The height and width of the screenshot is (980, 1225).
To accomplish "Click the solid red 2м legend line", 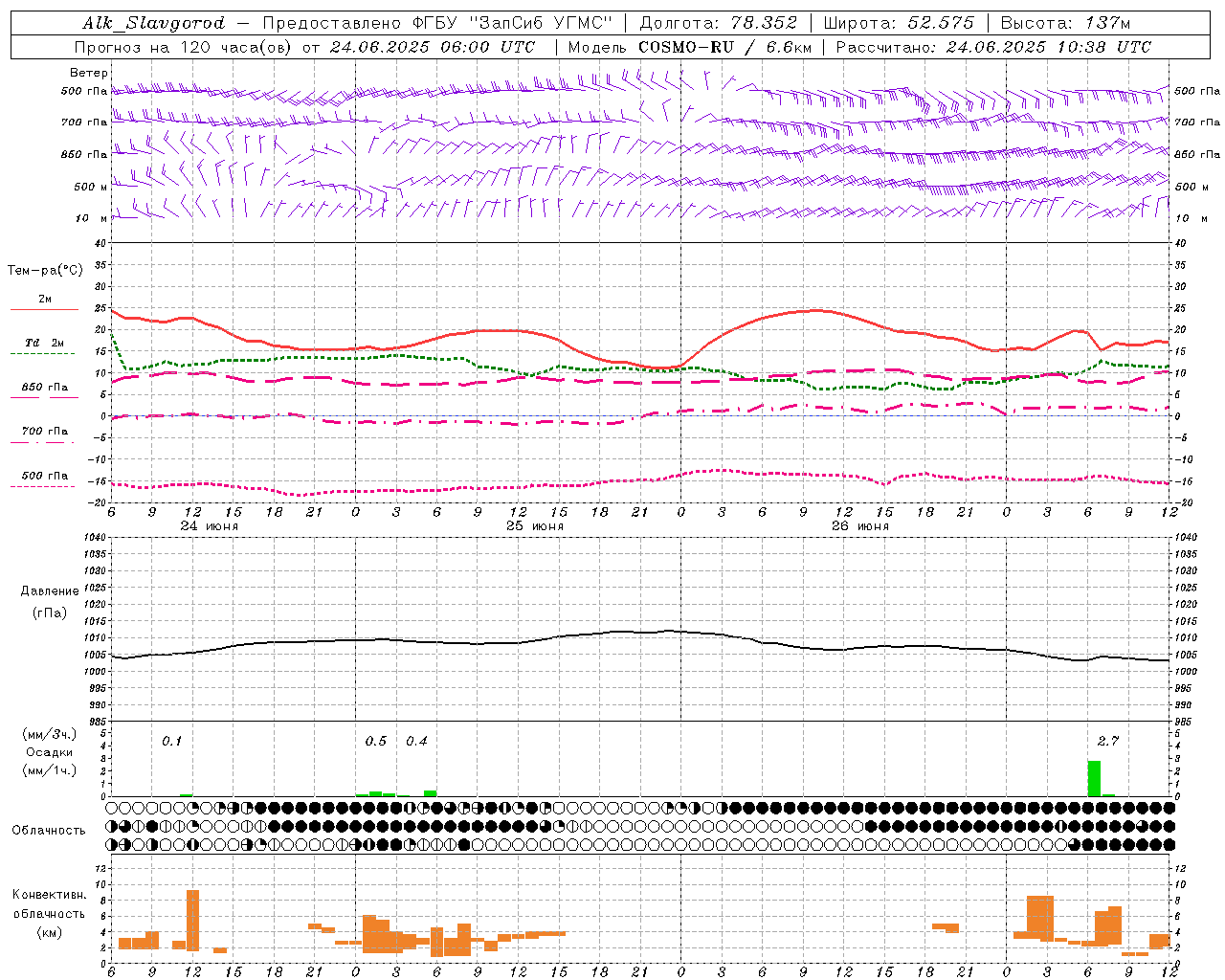I will [44, 310].
